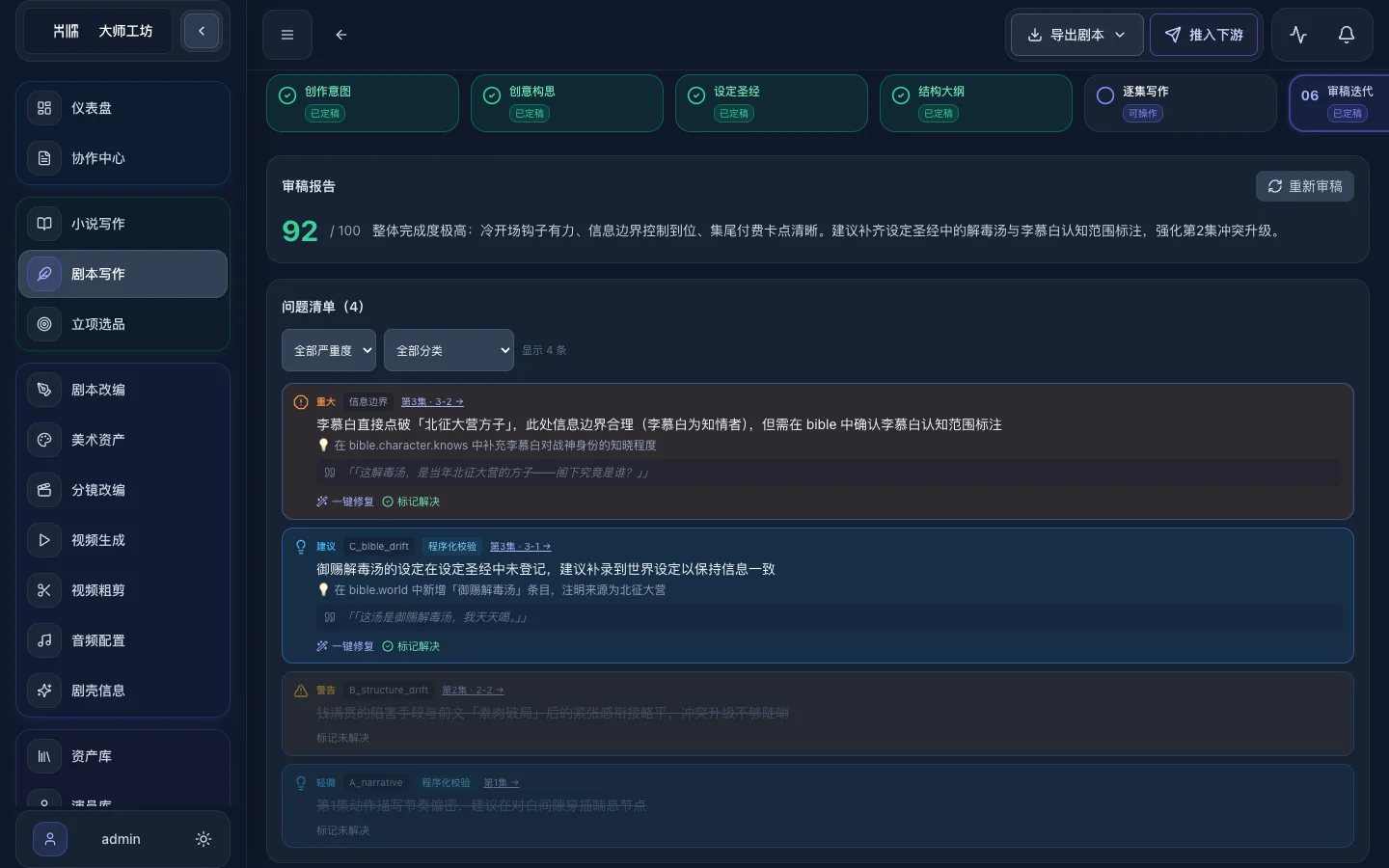Viewport: 1389px width, 868px height.
Task: Mark the 李慕白 issue as resolved (标记解决)
Action: (x=411, y=502)
